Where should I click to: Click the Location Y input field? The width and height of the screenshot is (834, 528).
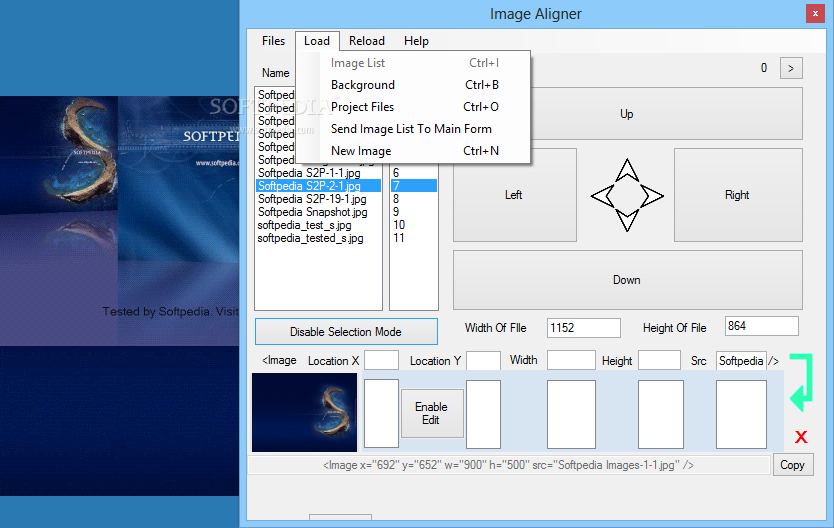(483, 360)
